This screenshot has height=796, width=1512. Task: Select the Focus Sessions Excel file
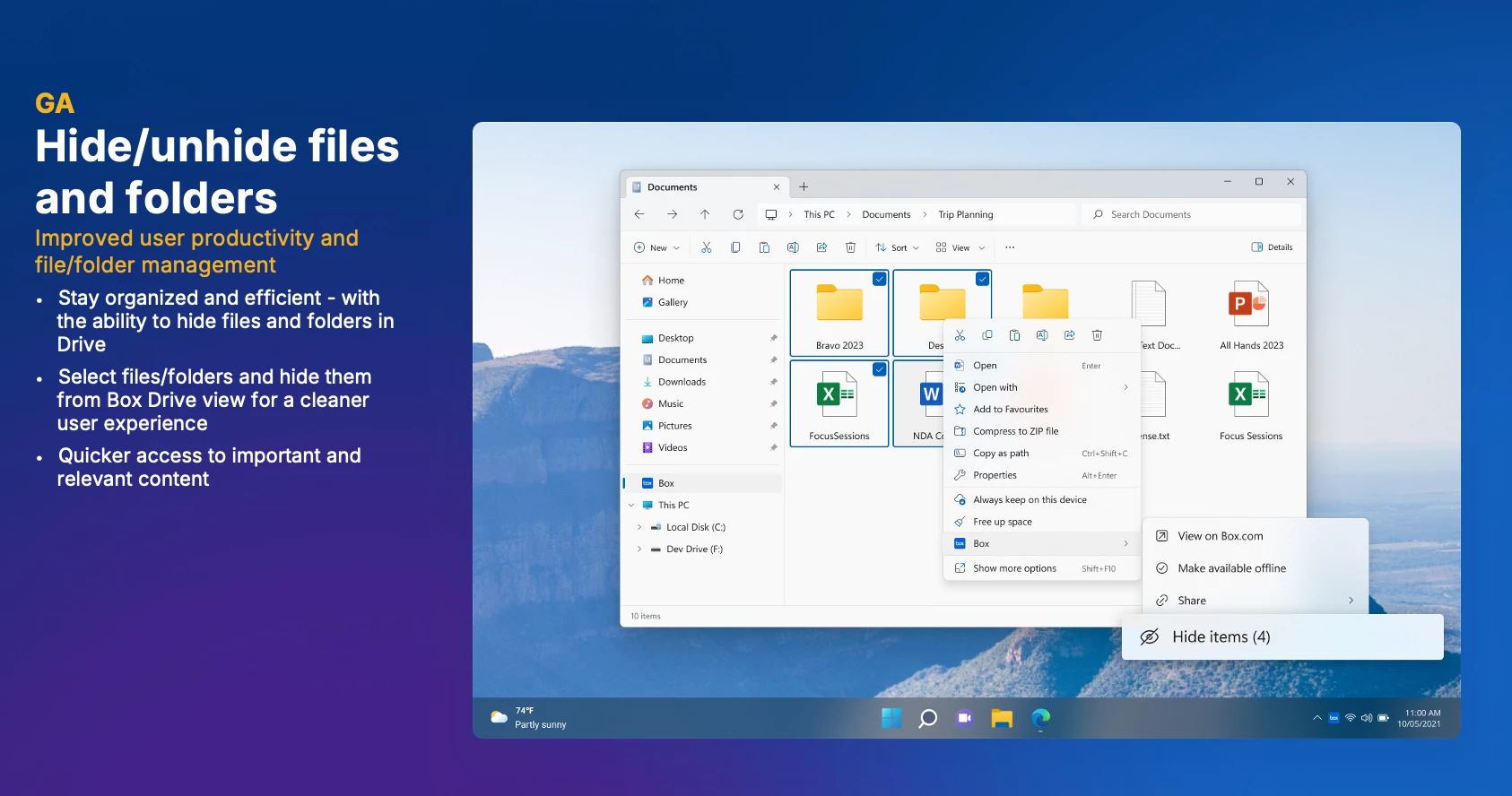pyautogui.click(x=1251, y=404)
